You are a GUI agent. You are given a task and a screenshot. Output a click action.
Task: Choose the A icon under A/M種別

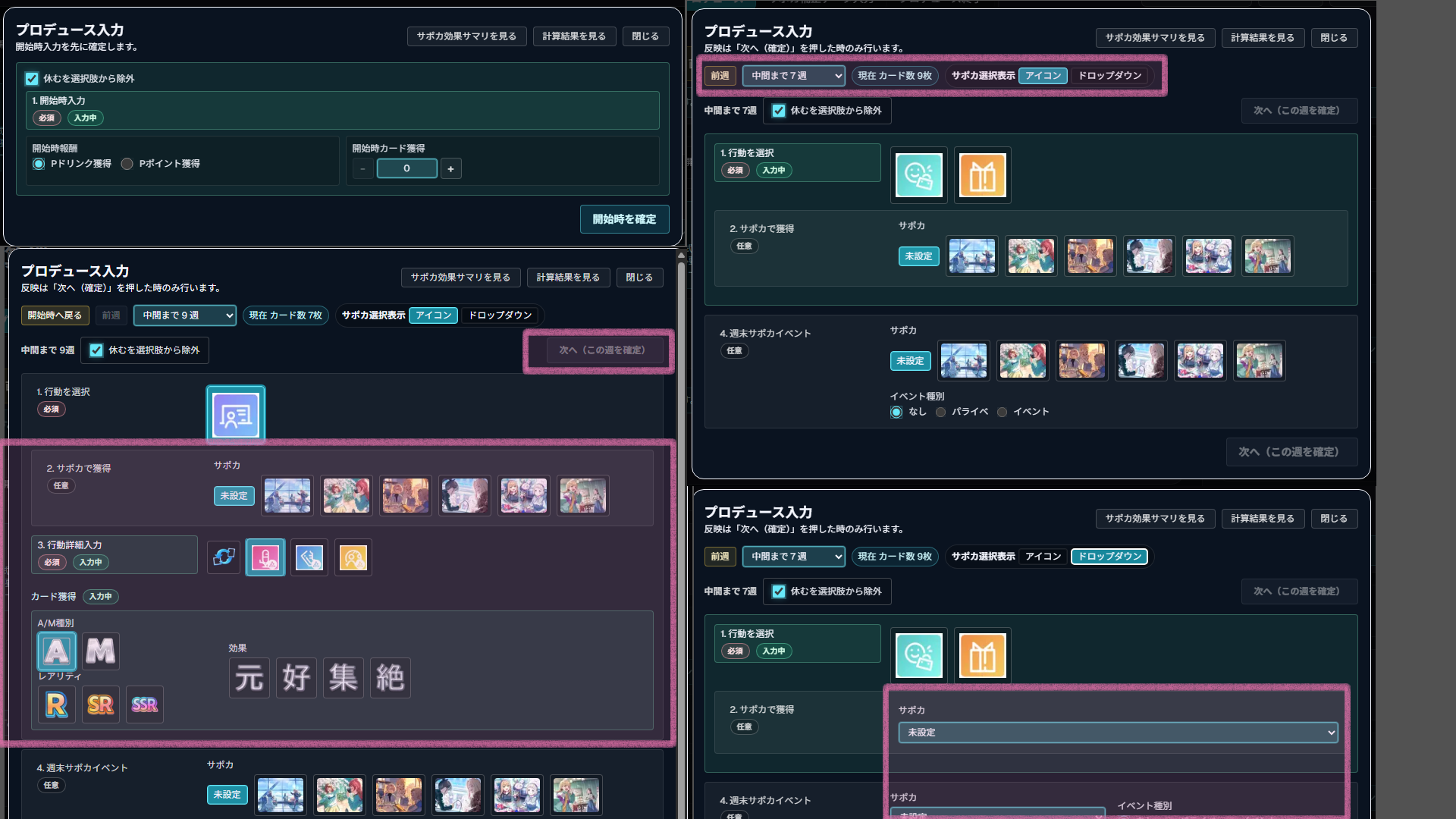click(x=56, y=651)
